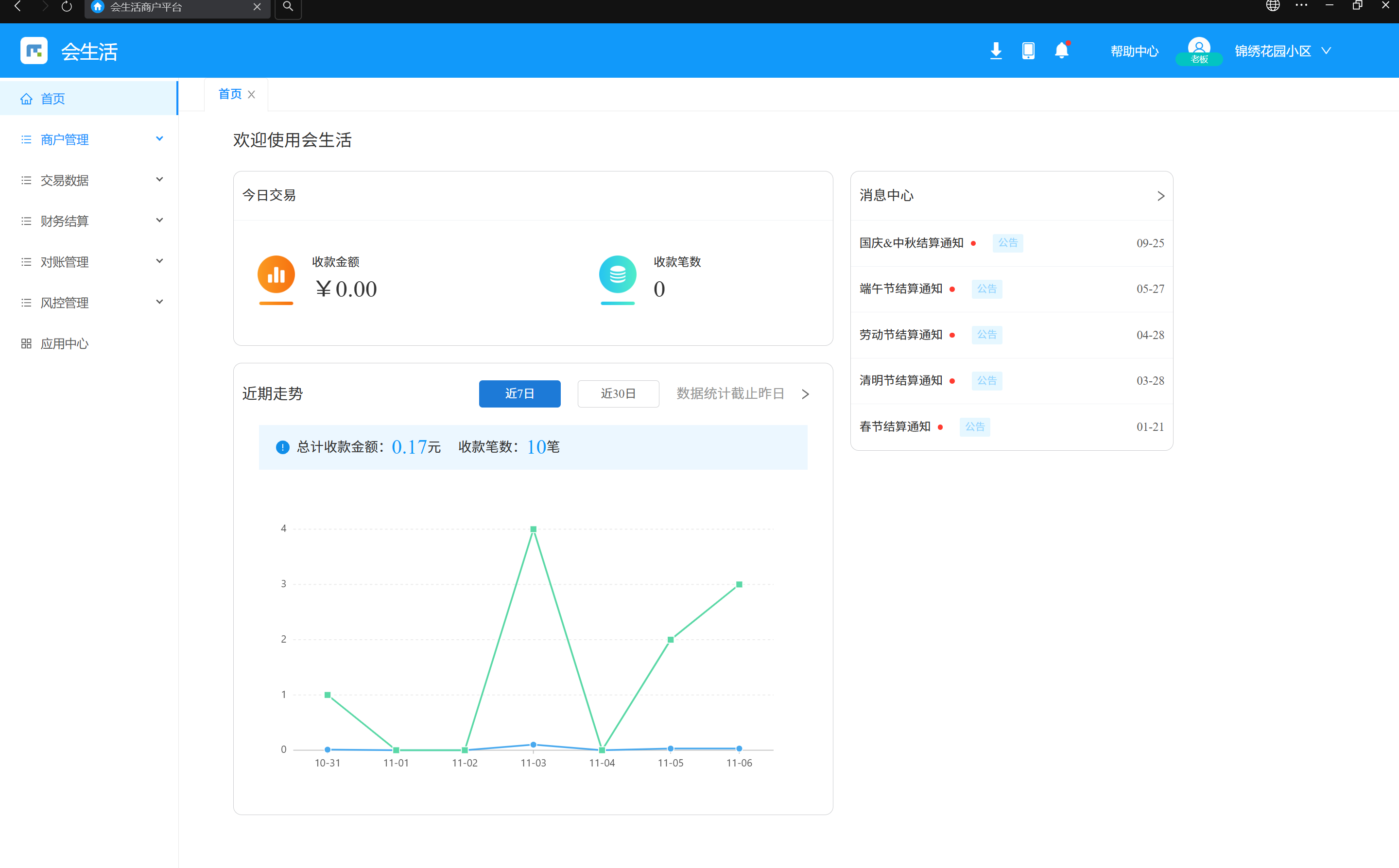
Task: Expand the 风控管理 sidebar menu
Action: (x=89, y=303)
